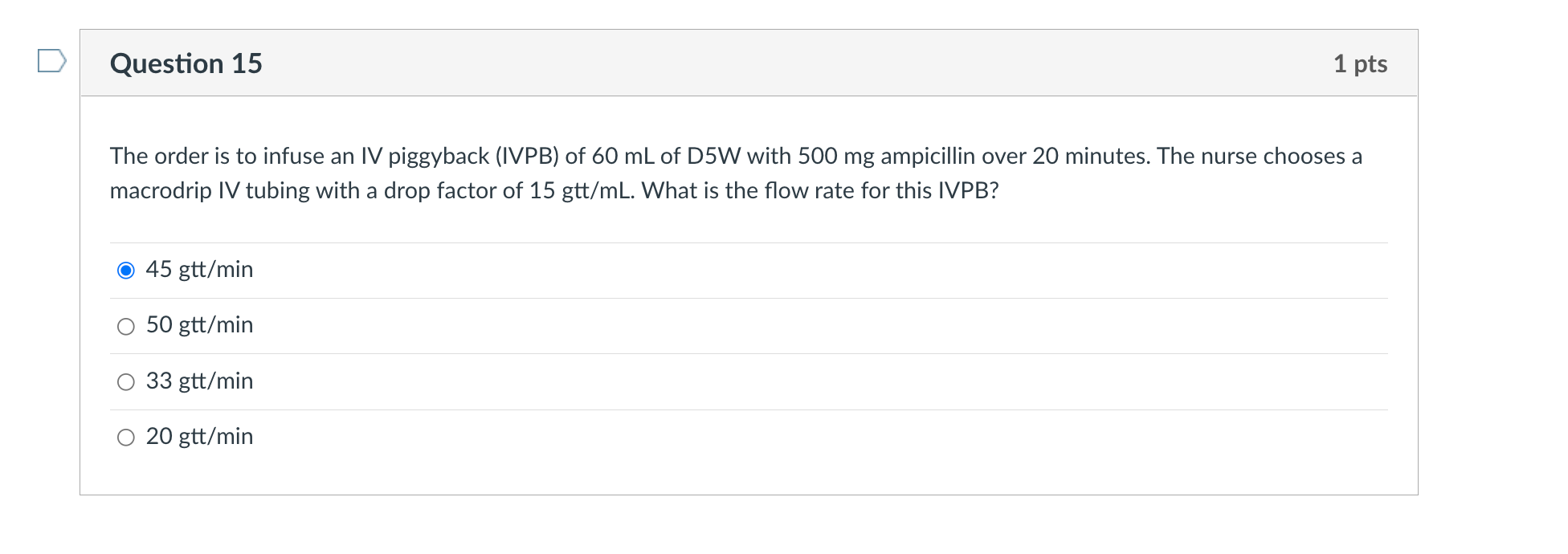Select the 33 gtt/min option
The image size is (1568, 554).
click(x=125, y=382)
